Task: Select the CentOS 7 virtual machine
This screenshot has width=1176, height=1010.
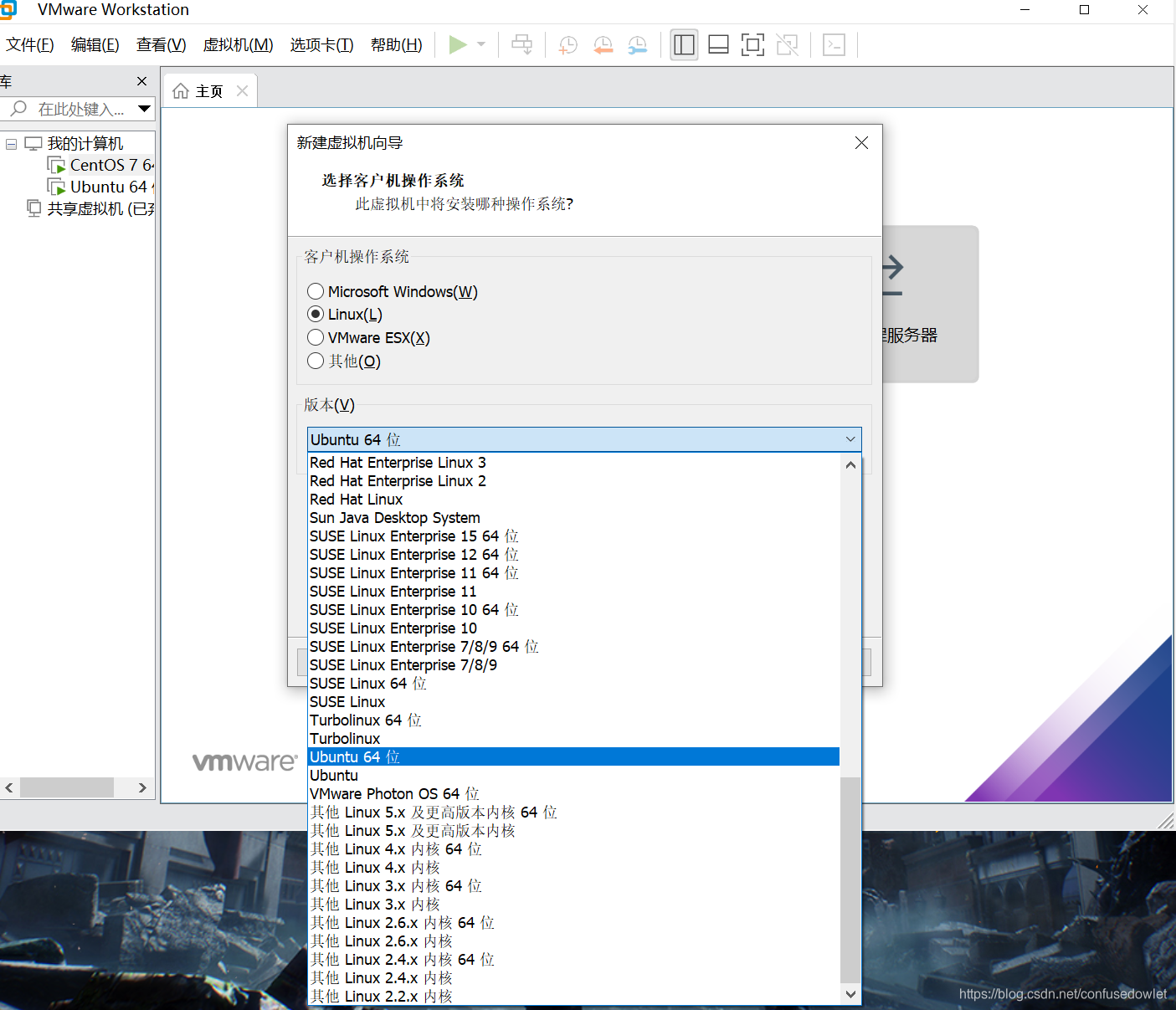Action: pos(100,165)
